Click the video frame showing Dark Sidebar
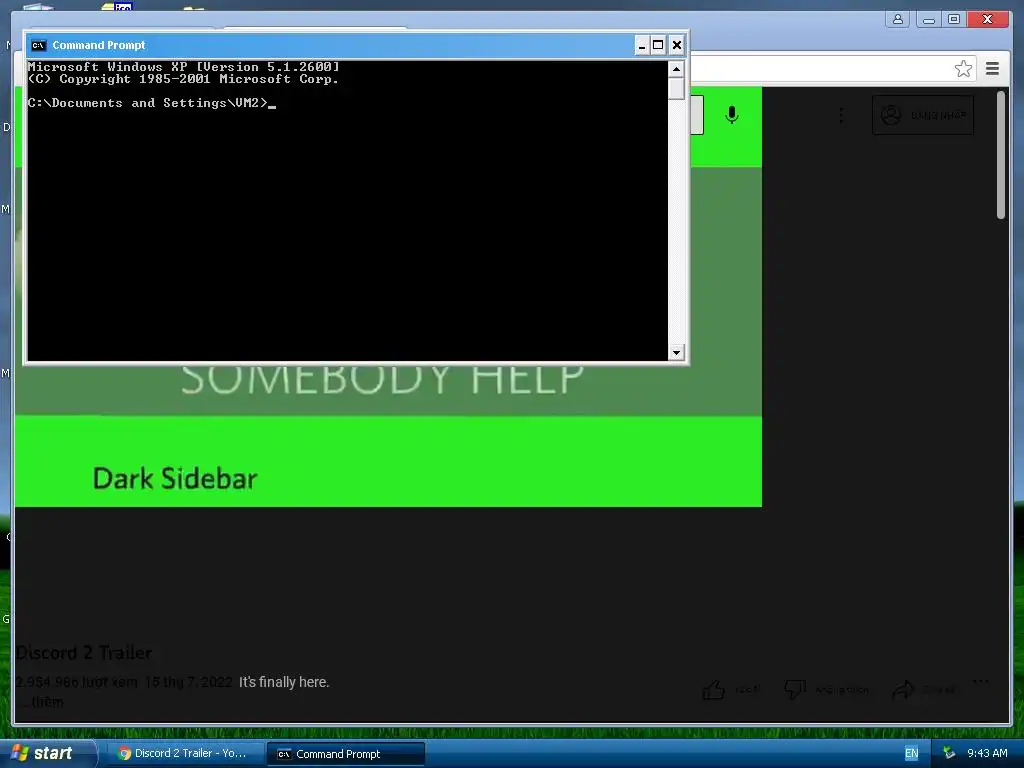Viewport: 1024px width, 768px height. click(x=389, y=434)
